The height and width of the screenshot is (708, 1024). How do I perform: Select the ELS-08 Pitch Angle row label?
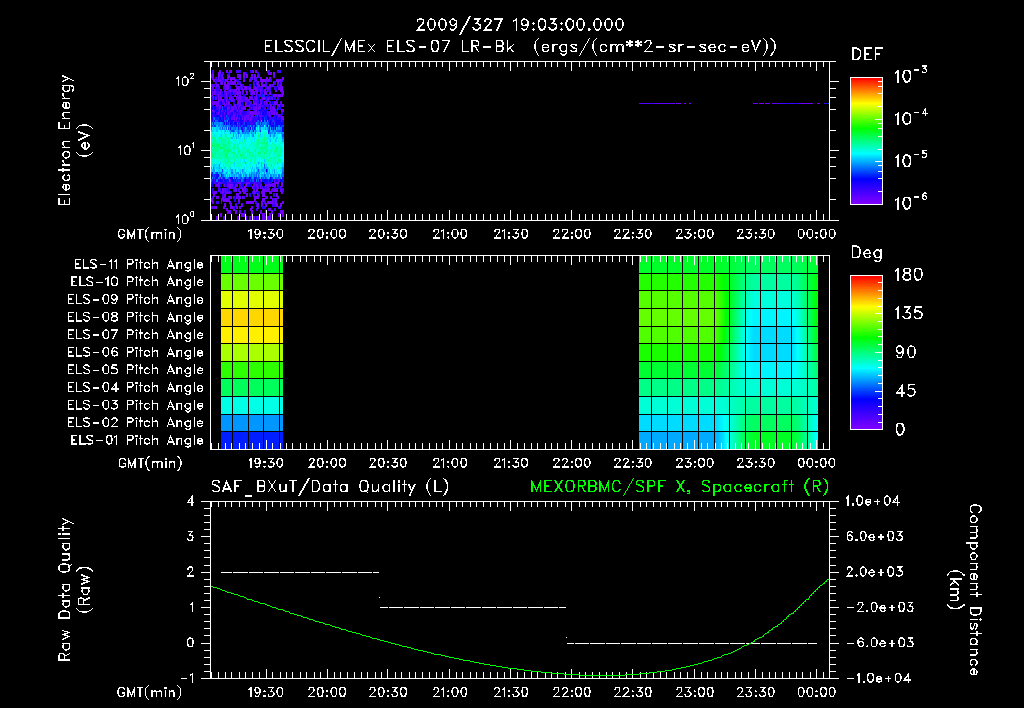[136, 317]
